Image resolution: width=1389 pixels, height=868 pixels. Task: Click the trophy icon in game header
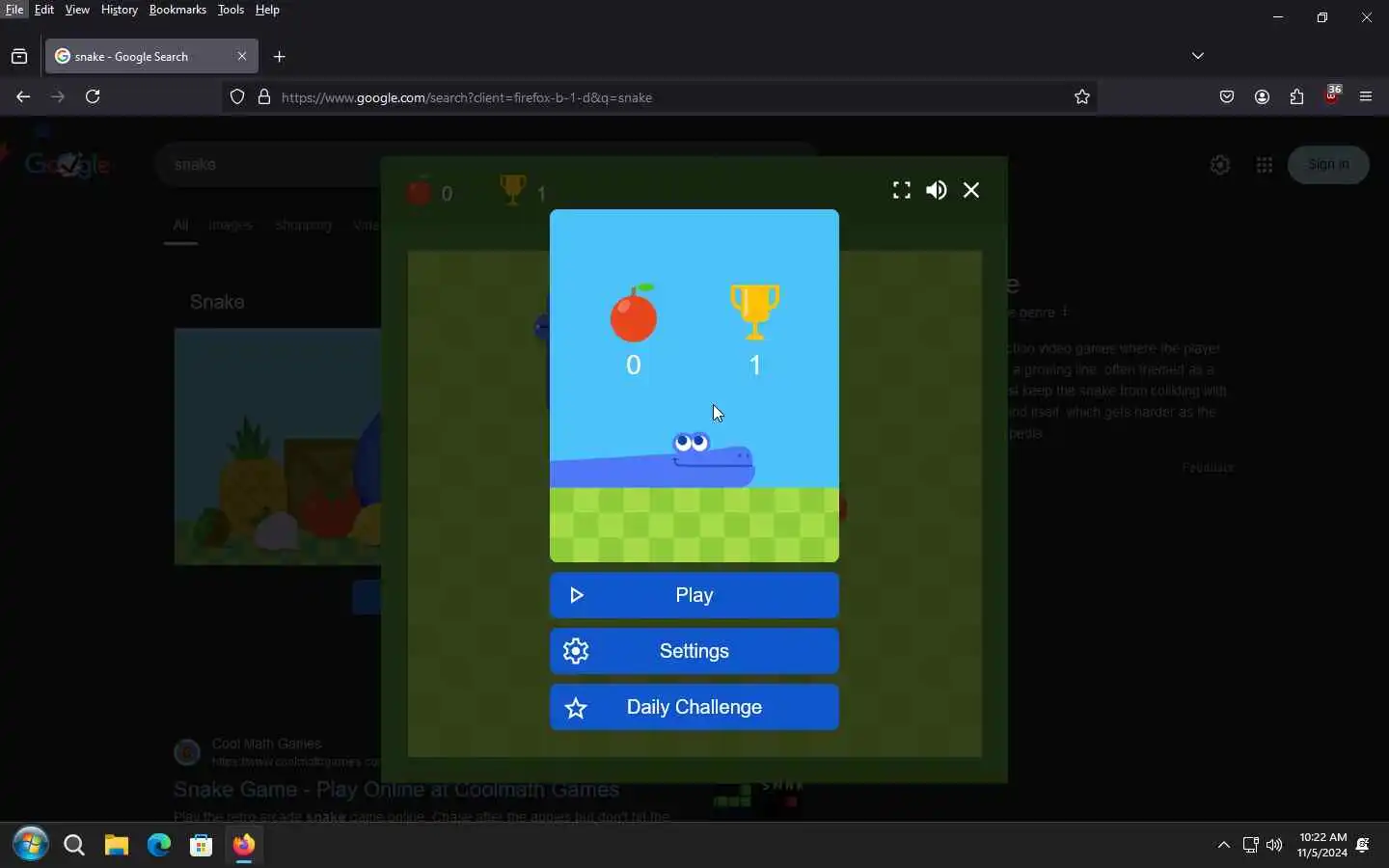click(x=513, y=190)
